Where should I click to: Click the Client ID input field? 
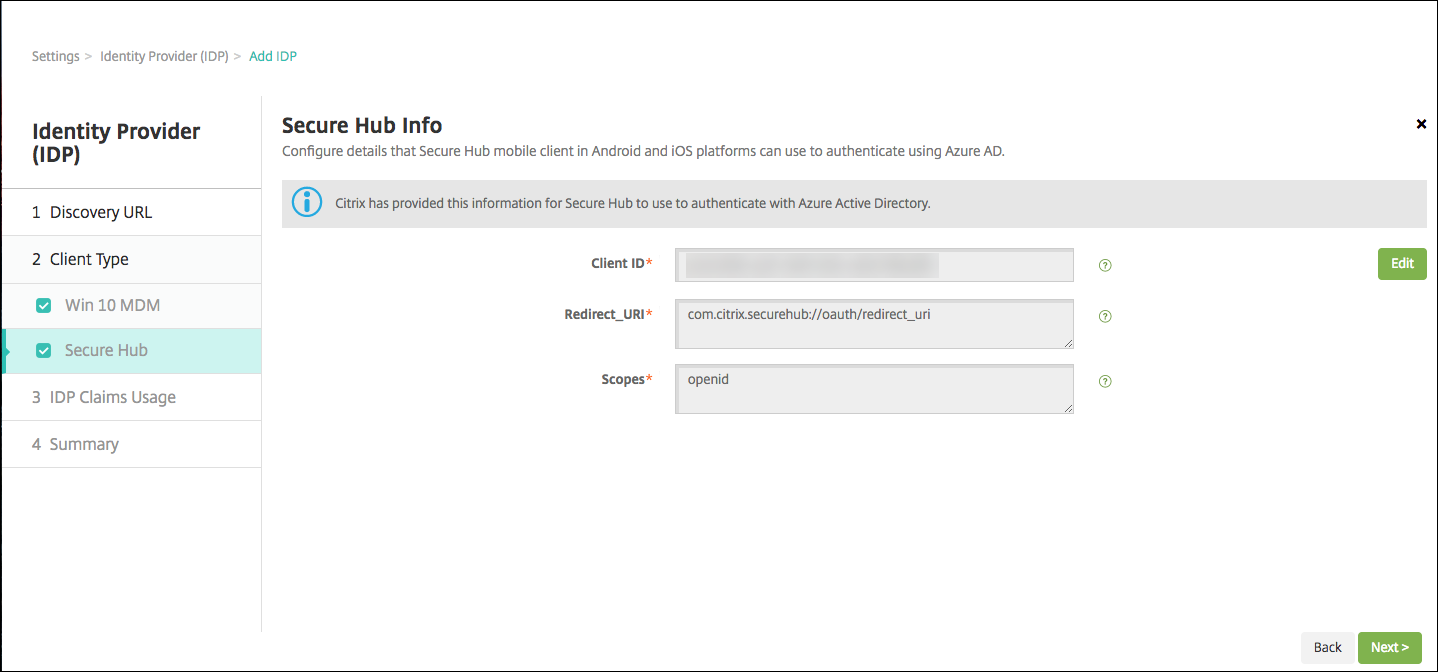coord(874,265)
